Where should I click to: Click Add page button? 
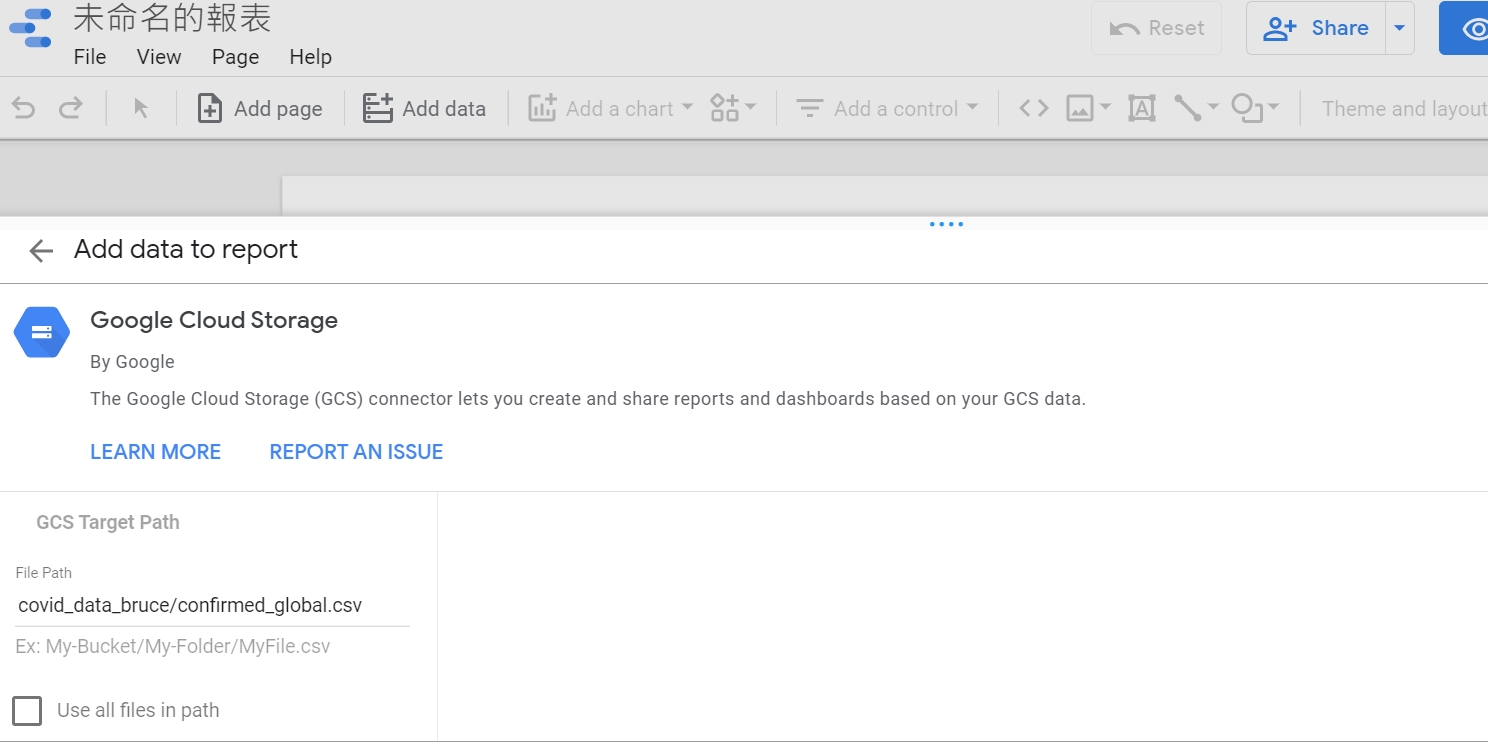click(x=260, y=108)
